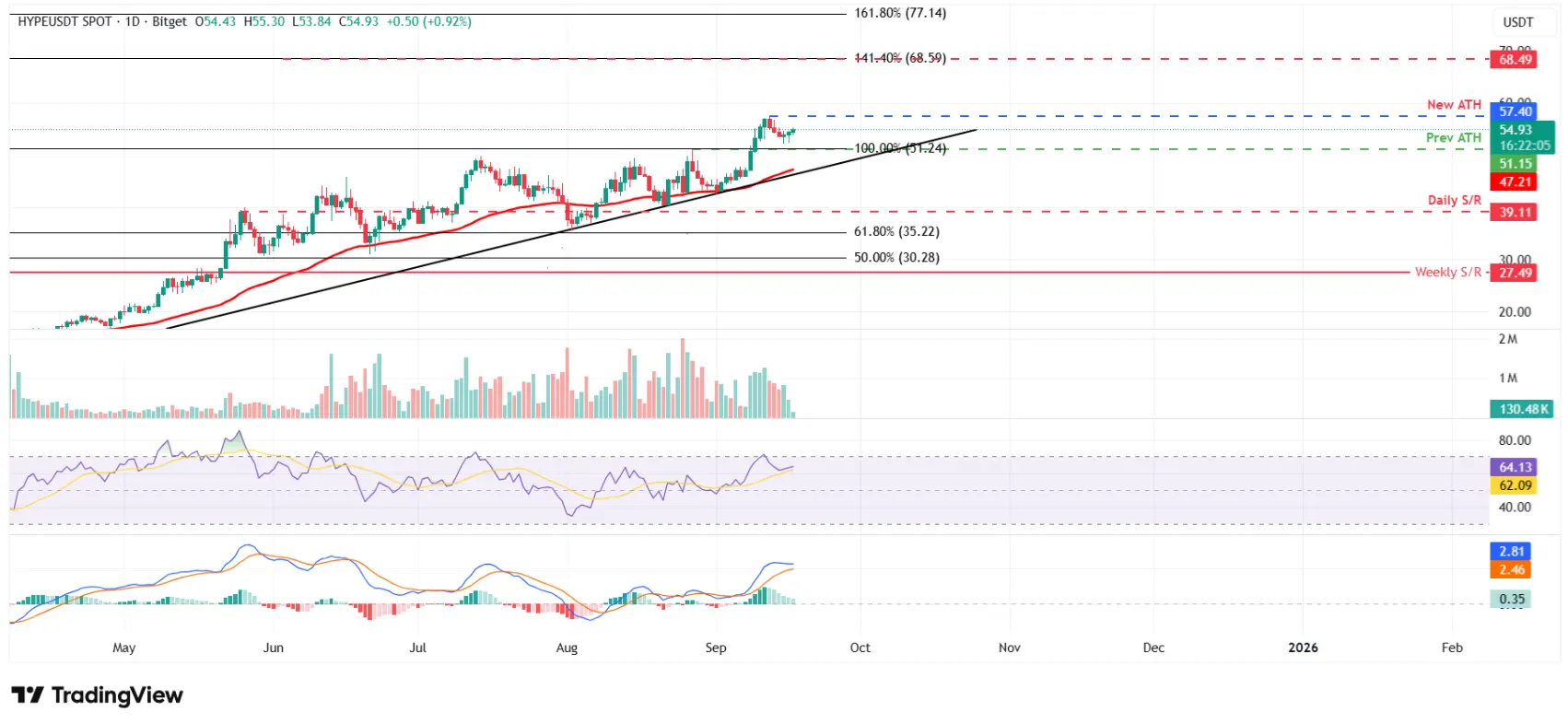Click the 2026 label on time axis
The height and width of the screenshot is (724, 1568).
tap(1303, 648)
